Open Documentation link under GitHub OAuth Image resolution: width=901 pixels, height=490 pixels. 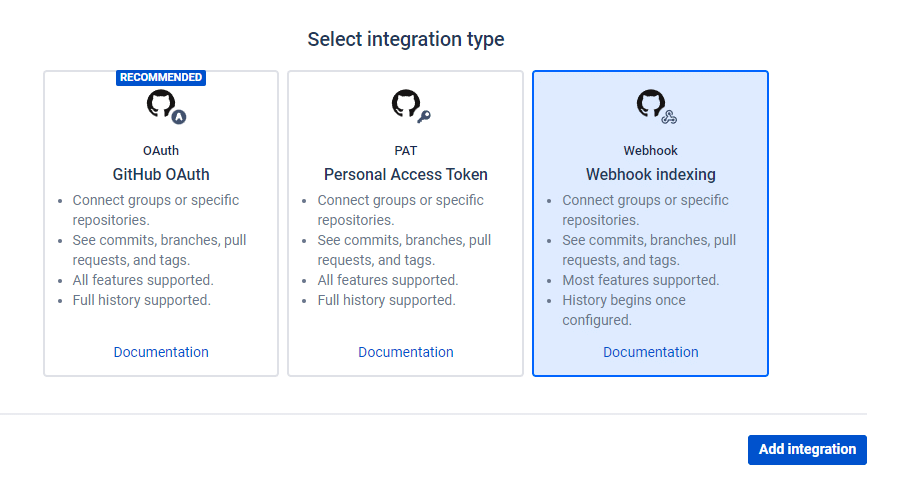coord(161,352)
